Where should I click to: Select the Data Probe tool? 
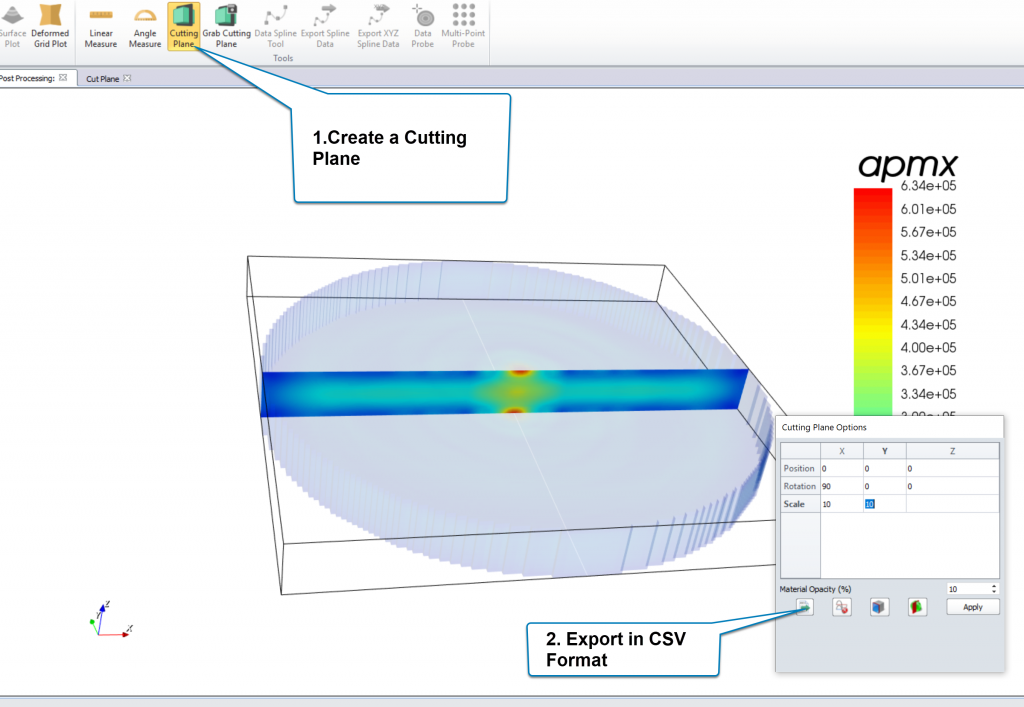coord(422,25)
